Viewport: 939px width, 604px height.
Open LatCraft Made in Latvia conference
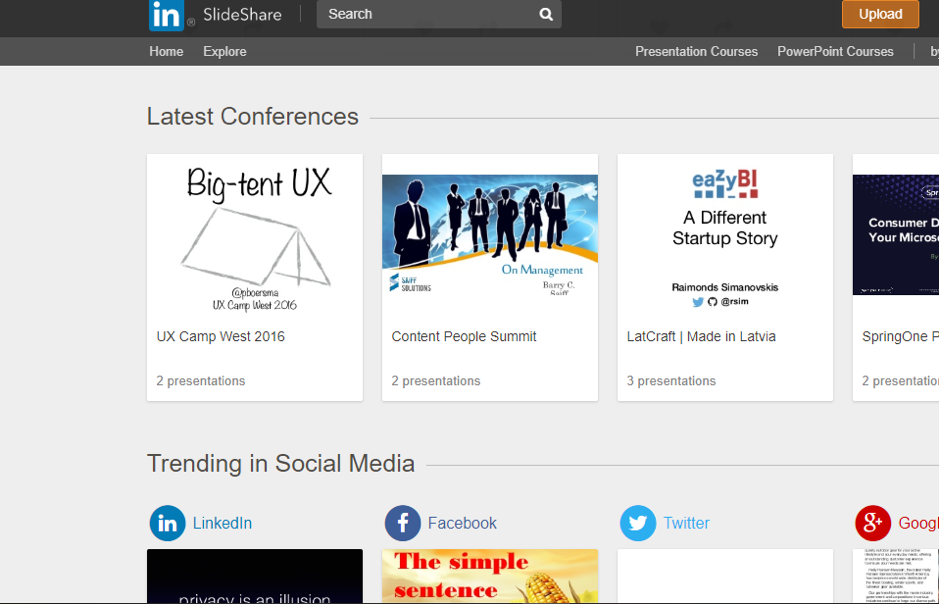[x=701, y=336]
